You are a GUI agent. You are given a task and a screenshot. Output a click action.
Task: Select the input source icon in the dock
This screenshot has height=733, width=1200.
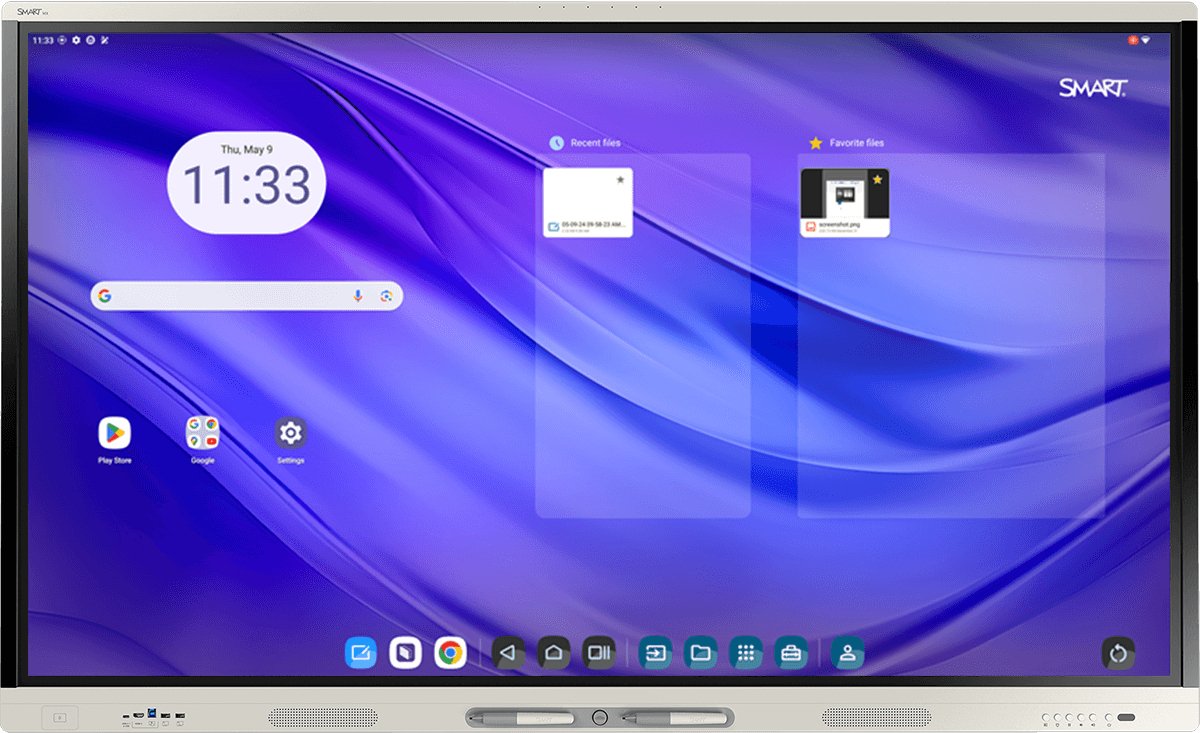point(654,652)
